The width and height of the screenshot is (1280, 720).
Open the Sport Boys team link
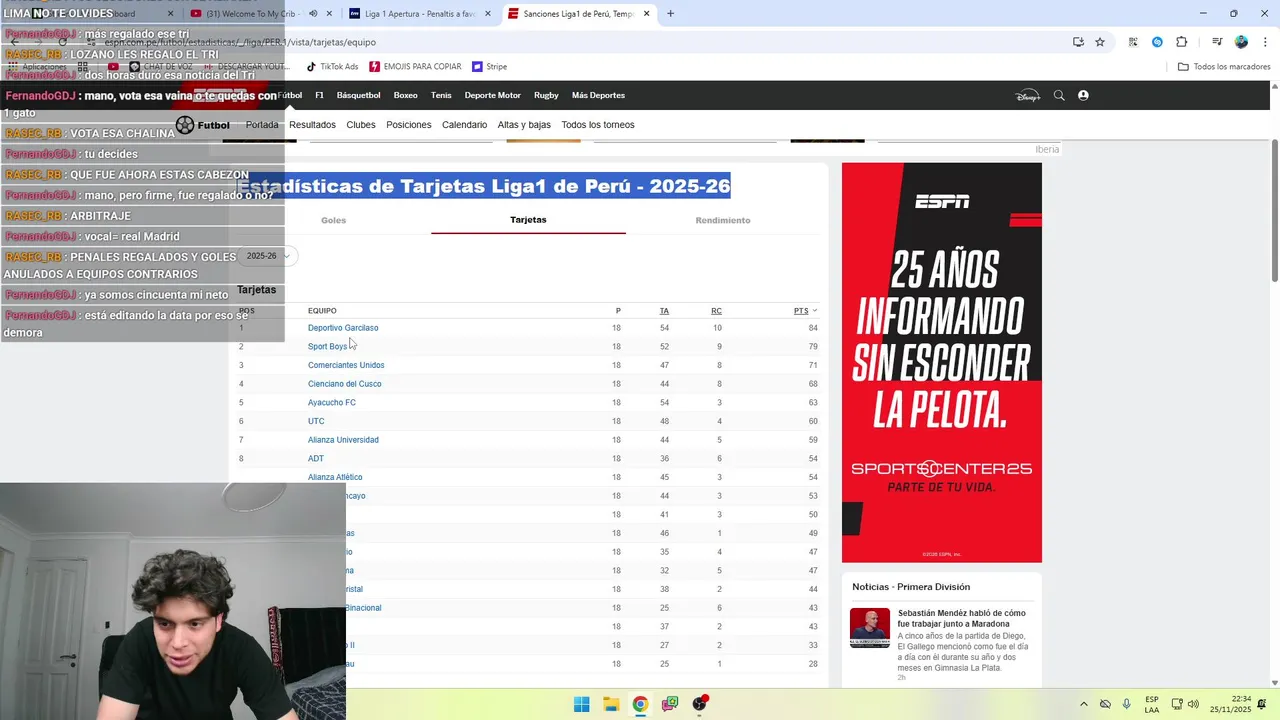pyautogui.click(x=327, y=347)
